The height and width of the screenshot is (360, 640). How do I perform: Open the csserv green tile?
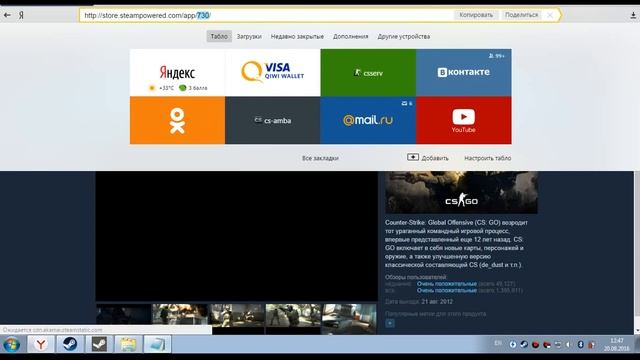[x=368, y=73]
